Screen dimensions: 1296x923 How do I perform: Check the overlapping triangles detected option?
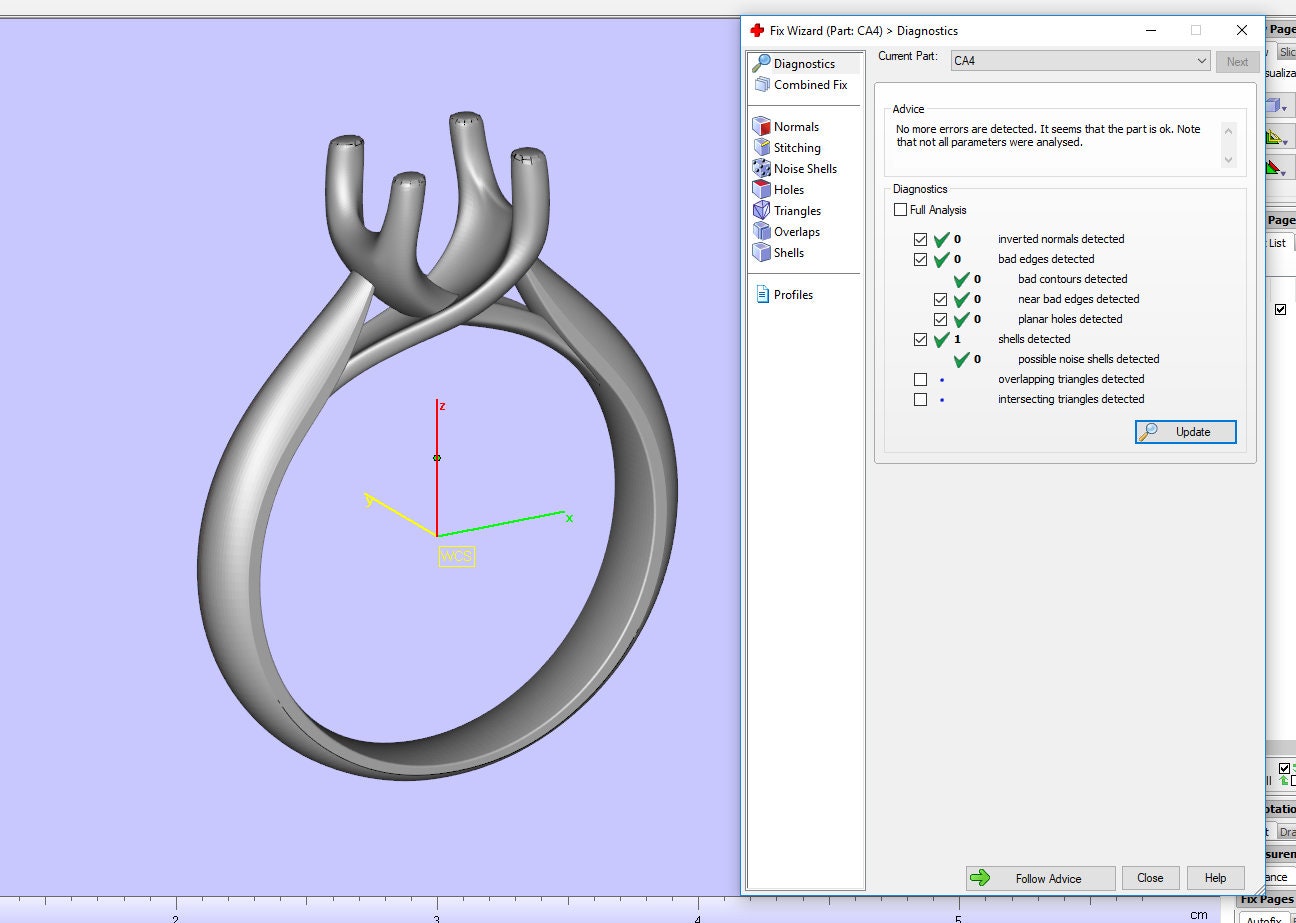(x=920, y=379)
